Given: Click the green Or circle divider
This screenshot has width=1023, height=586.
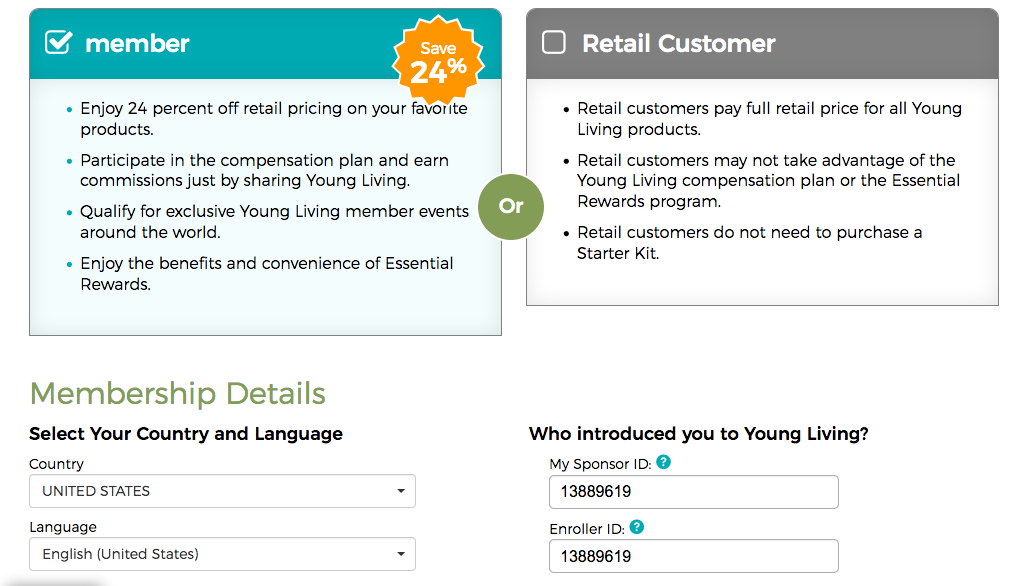Looking at the screenshot, I should point(511,206).
